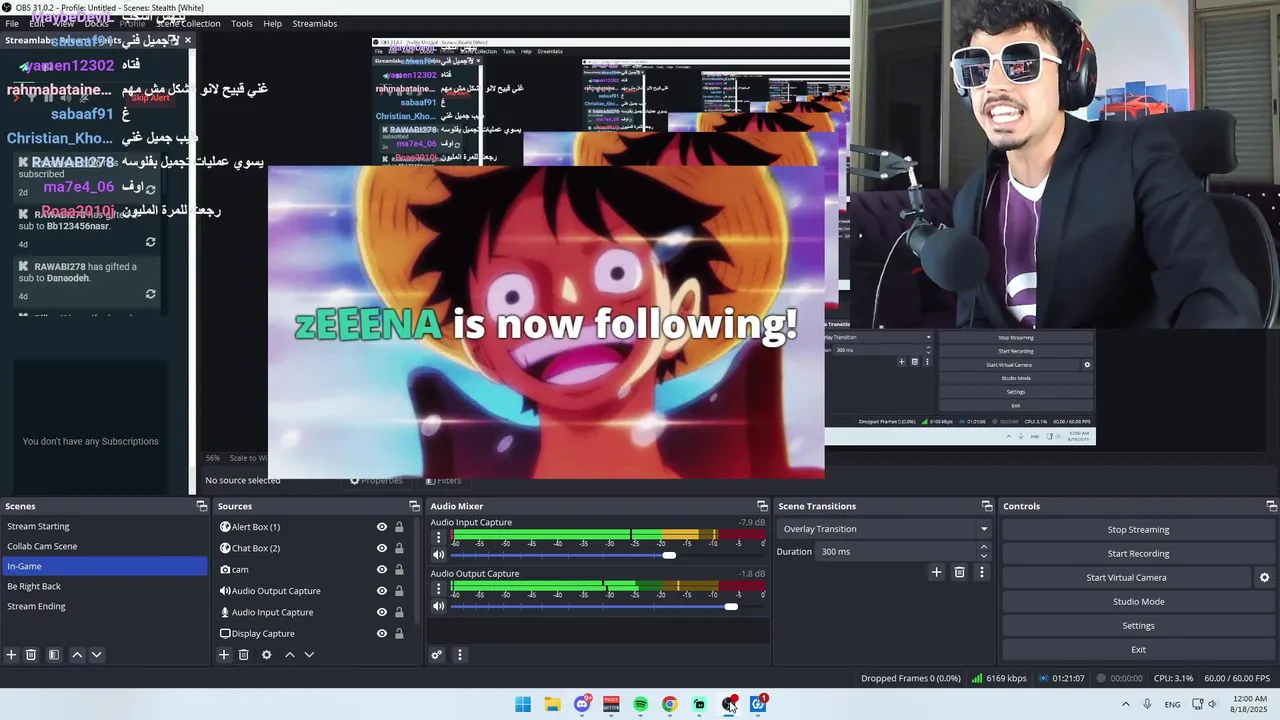Click the transition Duration 300 ms field

point(897,552)
